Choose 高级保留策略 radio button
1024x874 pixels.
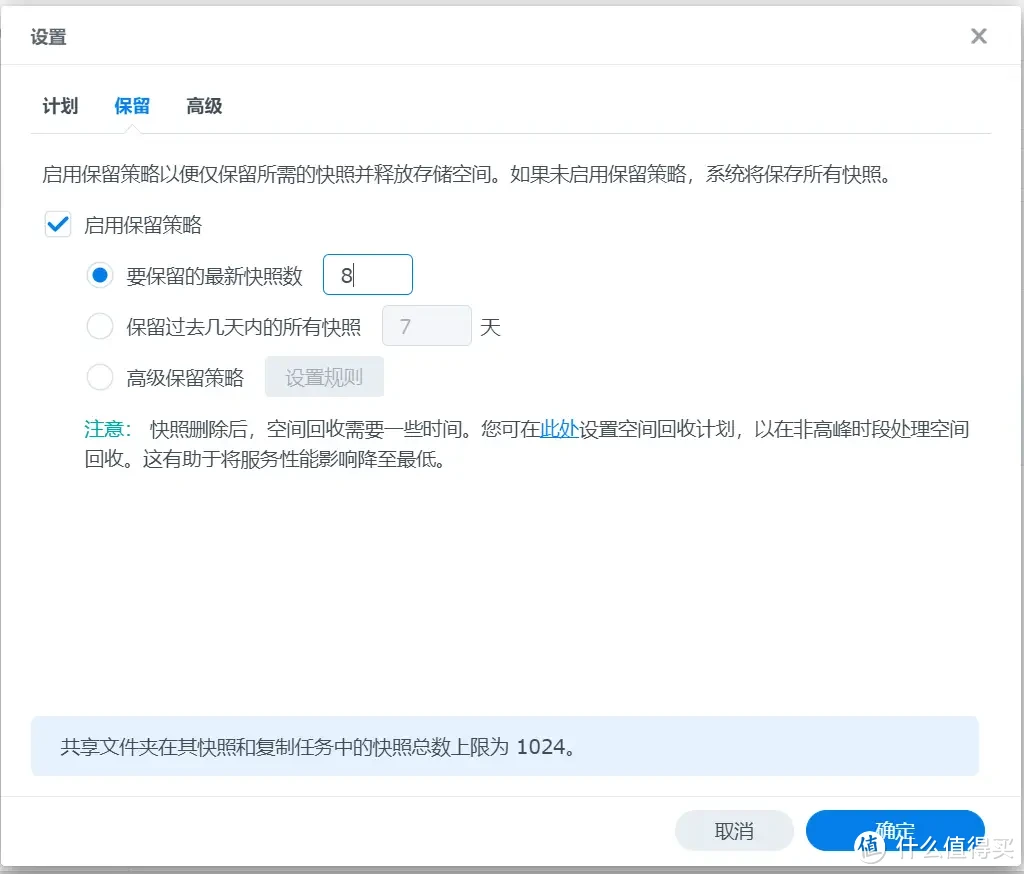click(x=100, y=377)
